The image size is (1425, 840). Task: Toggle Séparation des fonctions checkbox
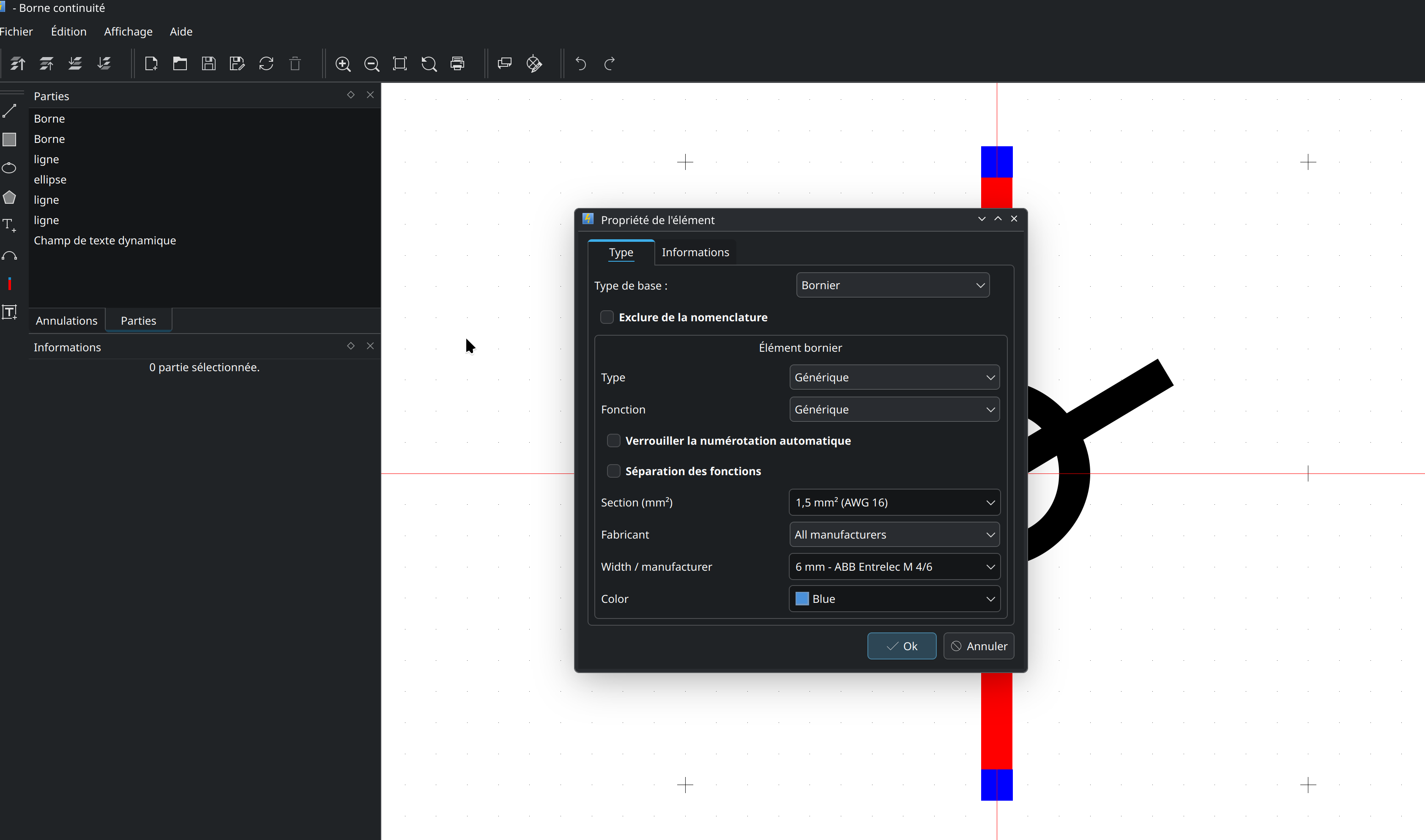613,471
